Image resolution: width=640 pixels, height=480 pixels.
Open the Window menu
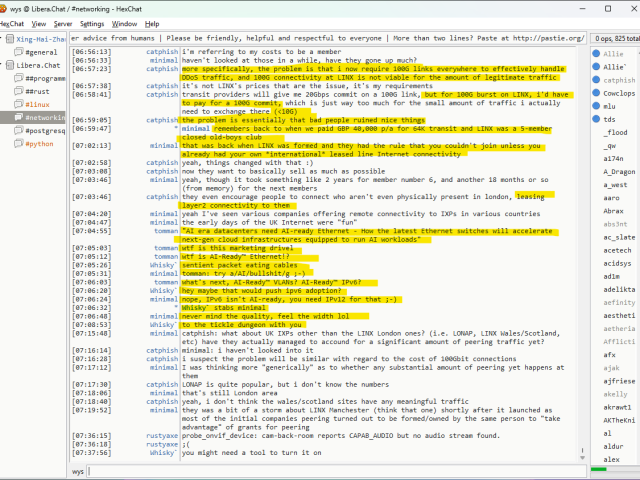click(125, 23)
